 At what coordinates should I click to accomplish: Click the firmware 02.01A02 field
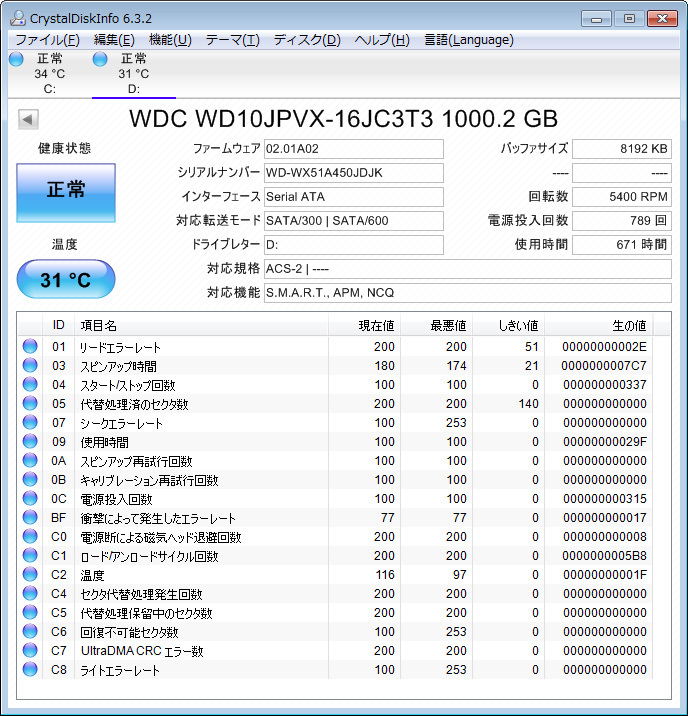coord(353,149)
